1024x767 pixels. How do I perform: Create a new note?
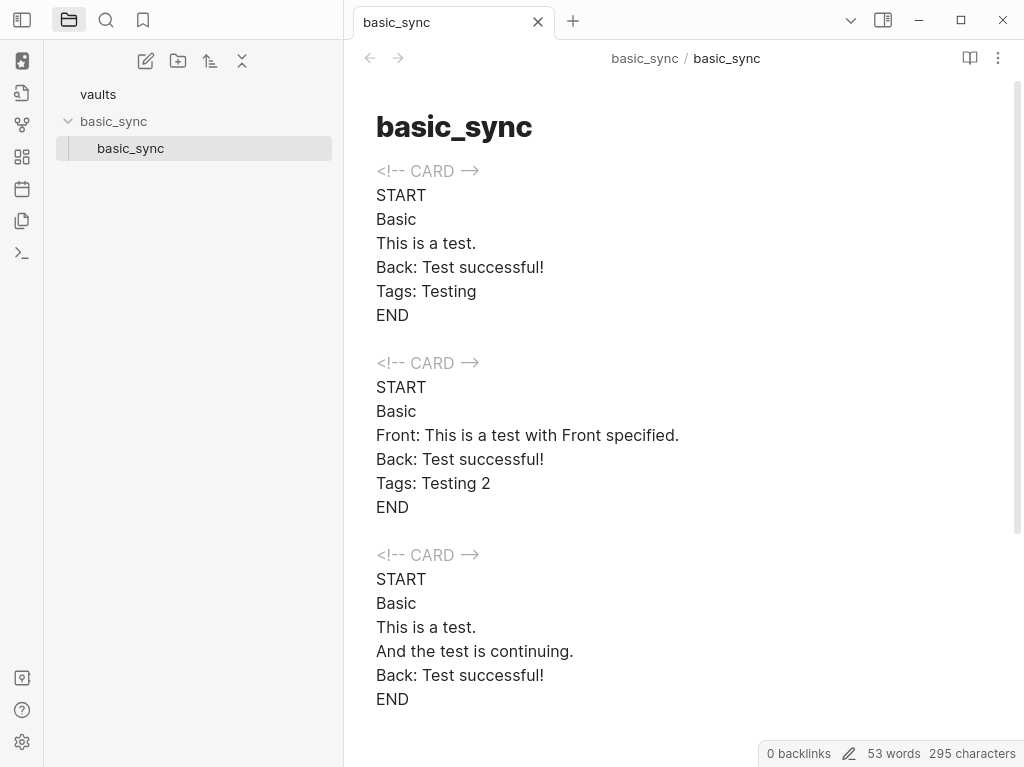pos(146,61)
